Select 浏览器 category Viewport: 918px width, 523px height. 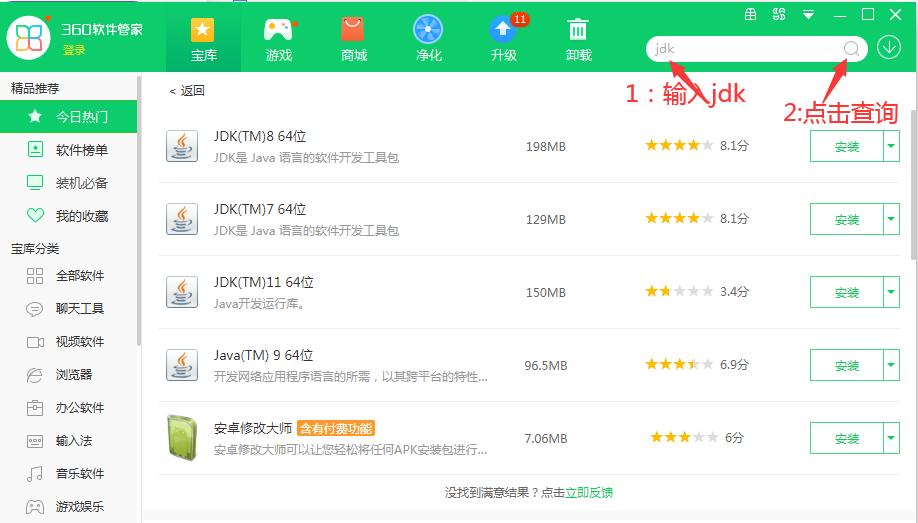pos(68,375)
